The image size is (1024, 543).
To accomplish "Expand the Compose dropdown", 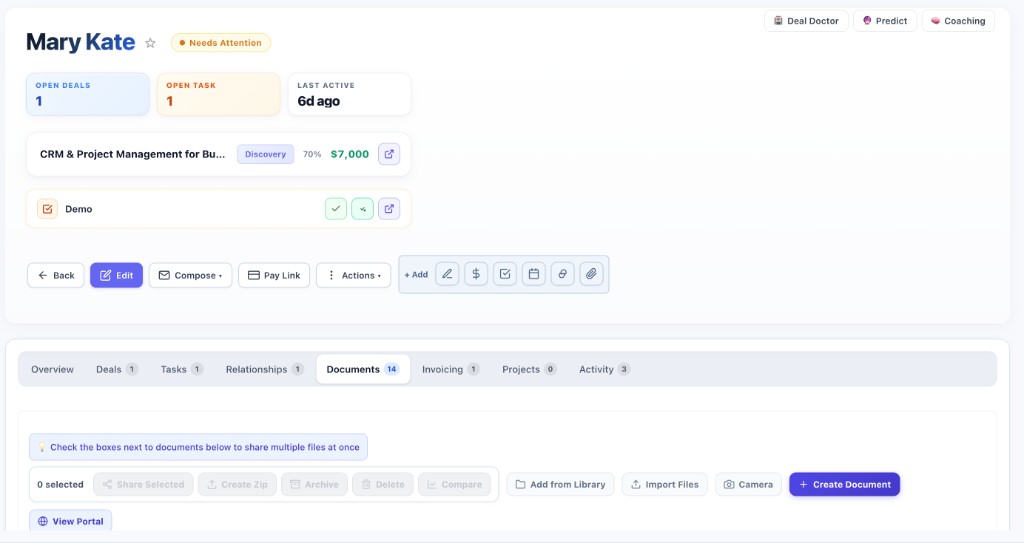I will point(190,276).
